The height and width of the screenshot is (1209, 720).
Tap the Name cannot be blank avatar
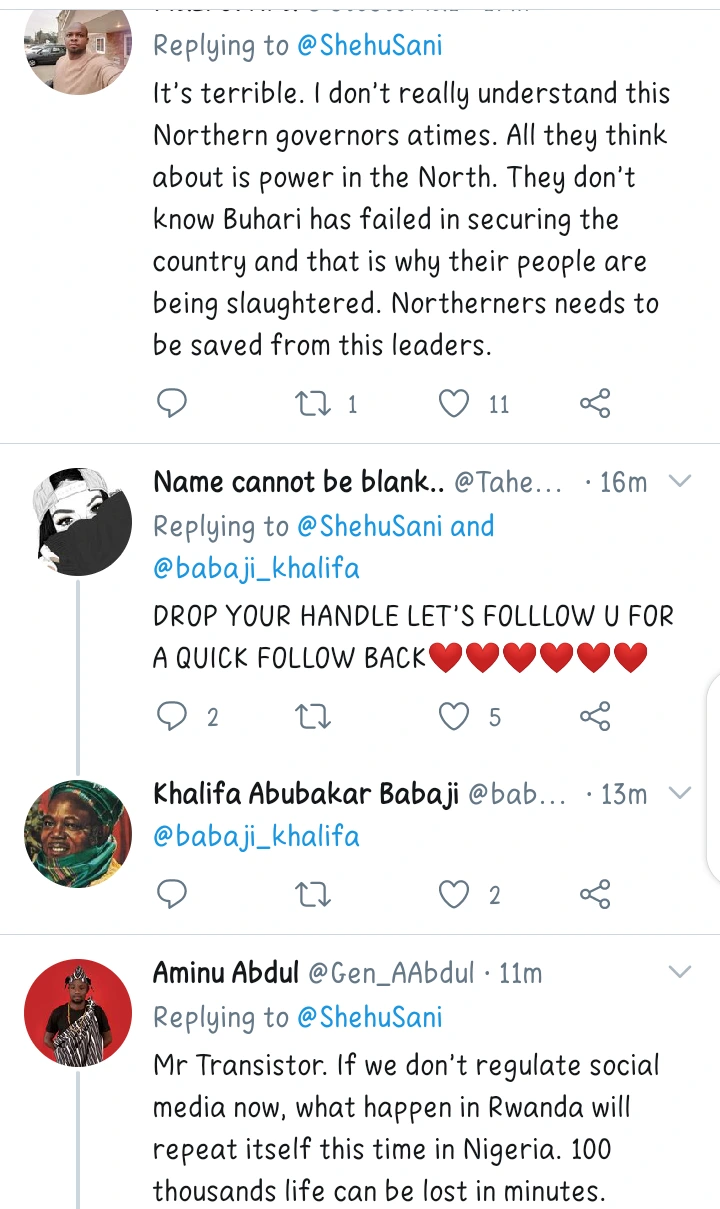[x=77, y=520]
